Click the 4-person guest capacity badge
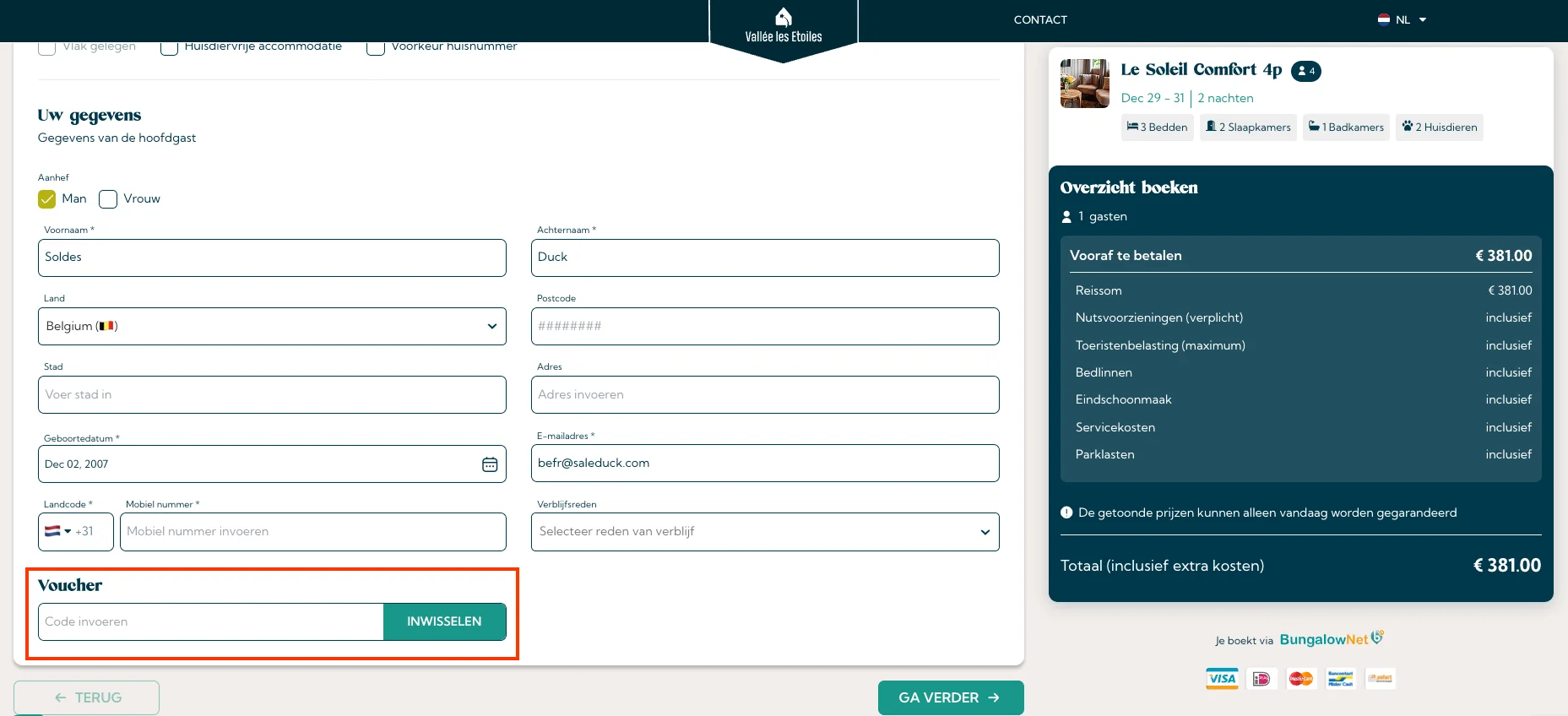Viewport: 1568px width, 716px height. pyautogui.click(x=1305, y=71)
